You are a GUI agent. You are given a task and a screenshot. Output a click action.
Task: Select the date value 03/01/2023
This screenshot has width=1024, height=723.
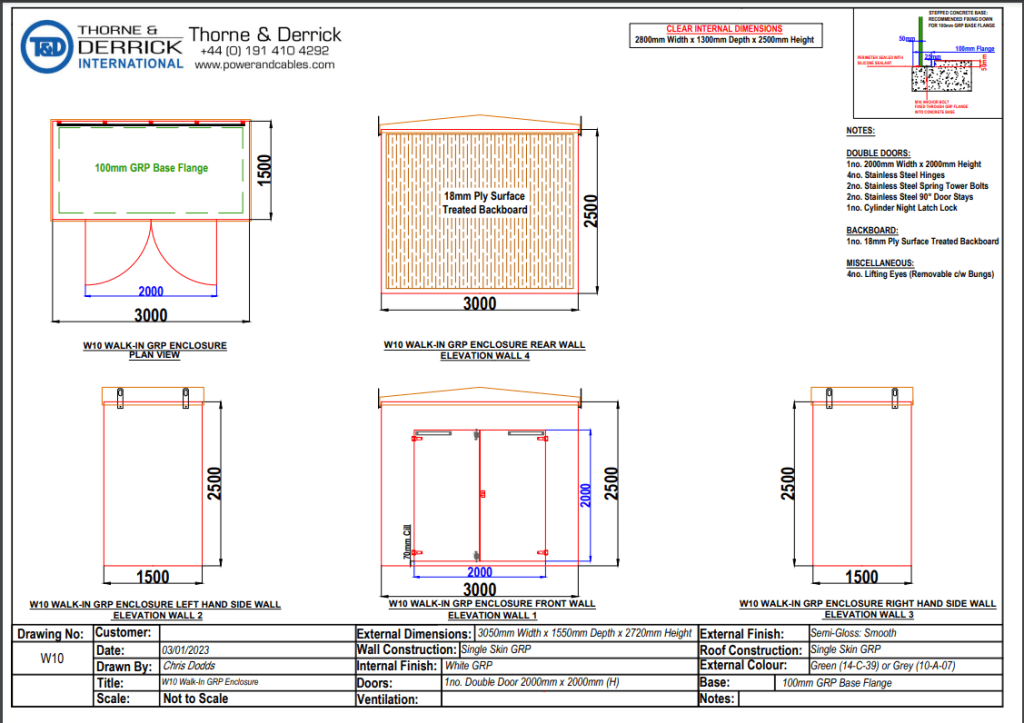click(x=186, y=651)
